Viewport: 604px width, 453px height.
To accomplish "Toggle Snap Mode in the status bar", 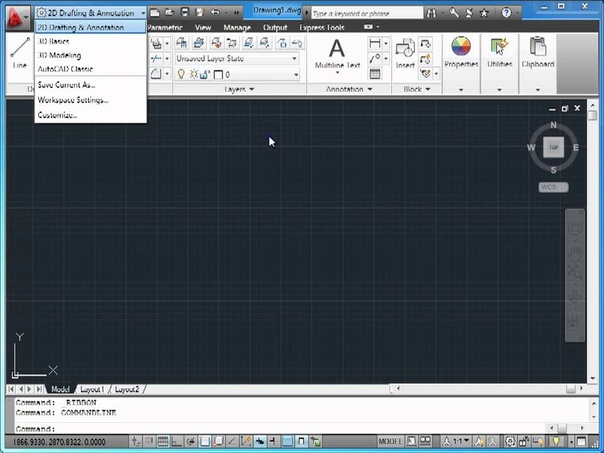I will (x=149, y=441).
